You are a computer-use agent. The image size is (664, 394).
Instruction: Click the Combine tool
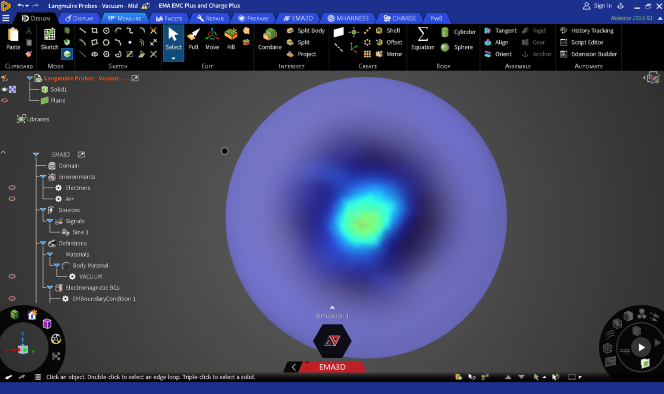pyautogui.click(x=270, y=39)
